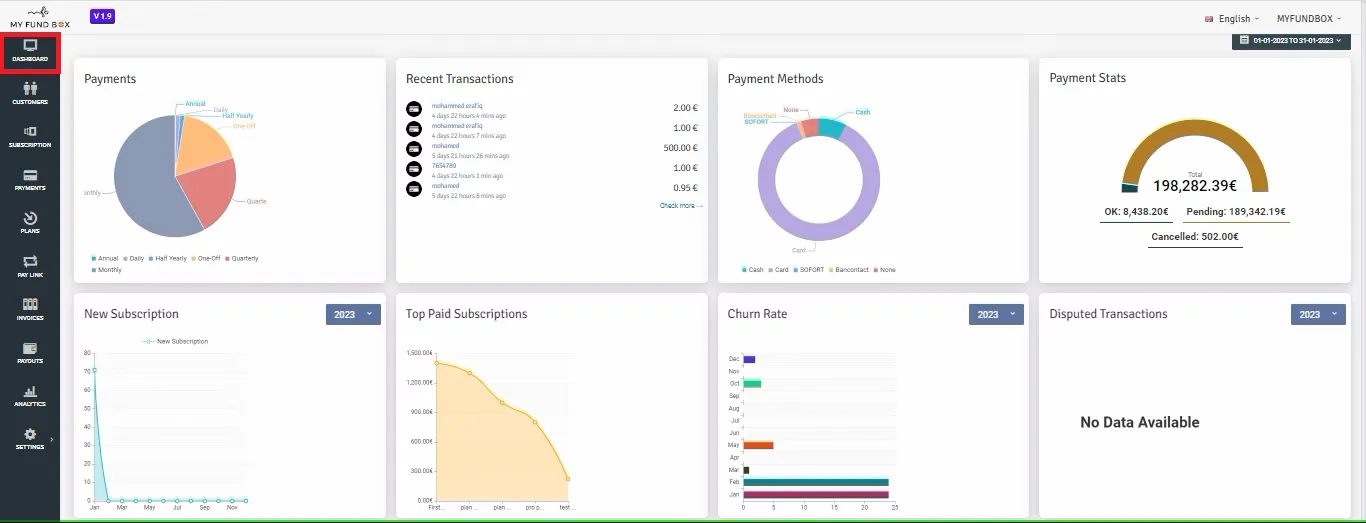1366x523 pixels.
Task: Open Disputed Transactions 2023 year dropdown
Action: pos(1318,314)
